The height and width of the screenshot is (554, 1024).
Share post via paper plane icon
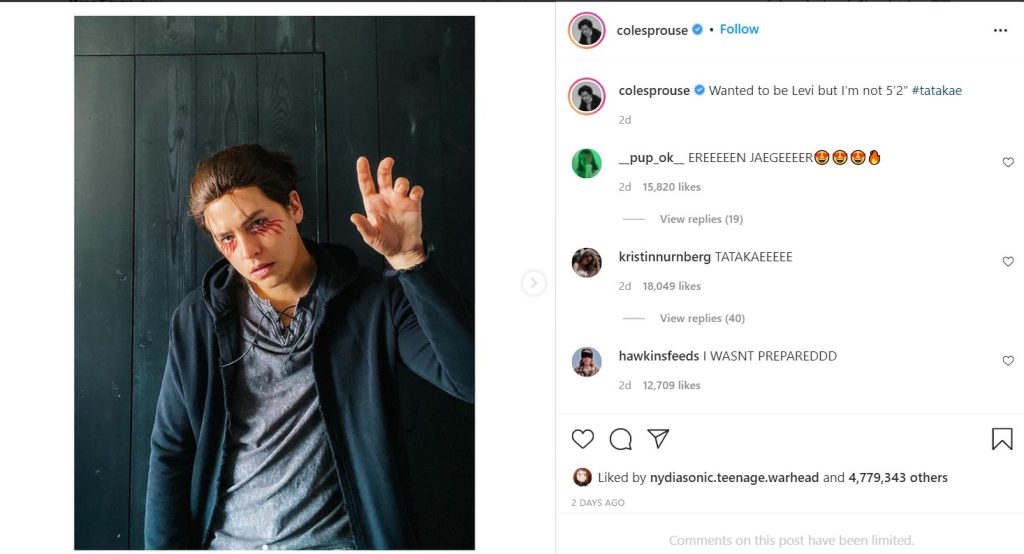[657, 439]
